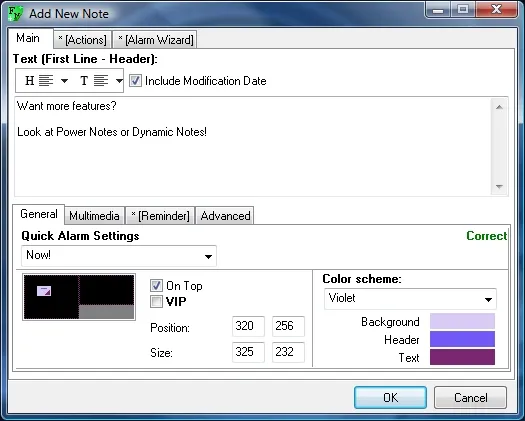Click the small violet note in preview
The height and width of the screenshot is (421, 525).
(44, 291)
